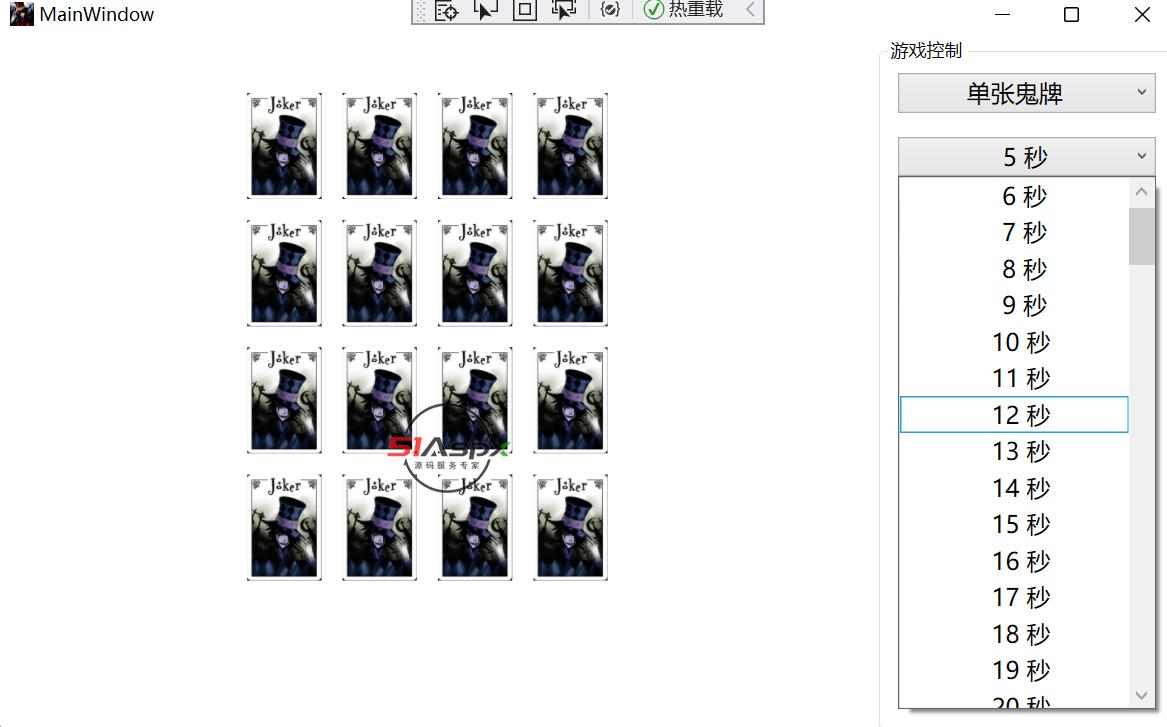Pick the Joker card in row 4, column 4
Screen dimensions: 1167x727
tap(570, 528)
